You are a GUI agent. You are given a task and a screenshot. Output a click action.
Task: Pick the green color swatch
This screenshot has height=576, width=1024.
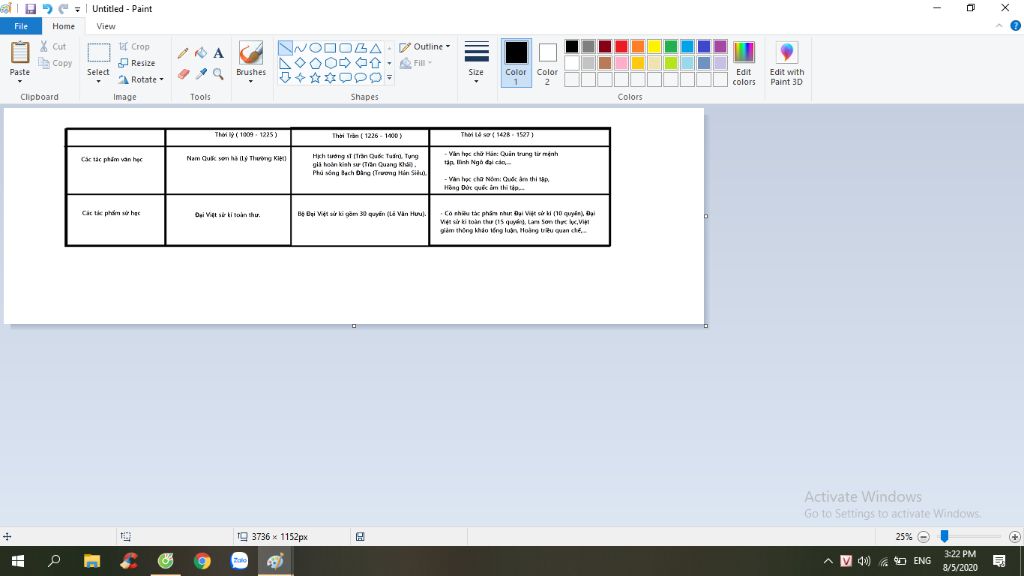(671, 46)
